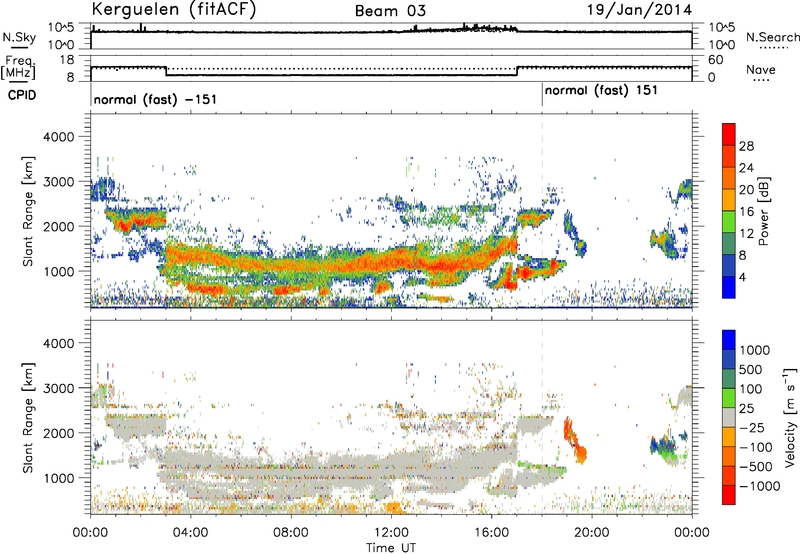Click 'Slant Range [km]' label of power panel
This screenshot has width=800, height=554.
(x=28, y=211)
